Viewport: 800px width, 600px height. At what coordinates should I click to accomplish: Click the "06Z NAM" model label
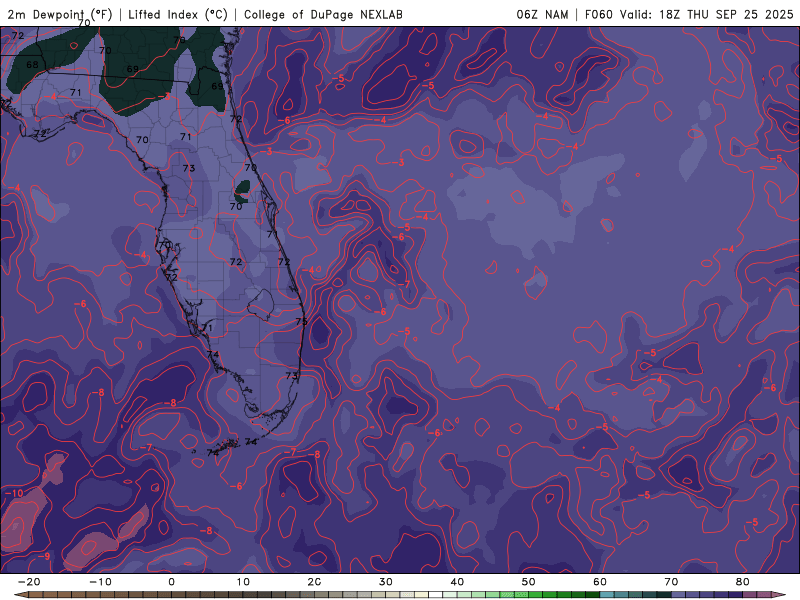pos(542,14)
